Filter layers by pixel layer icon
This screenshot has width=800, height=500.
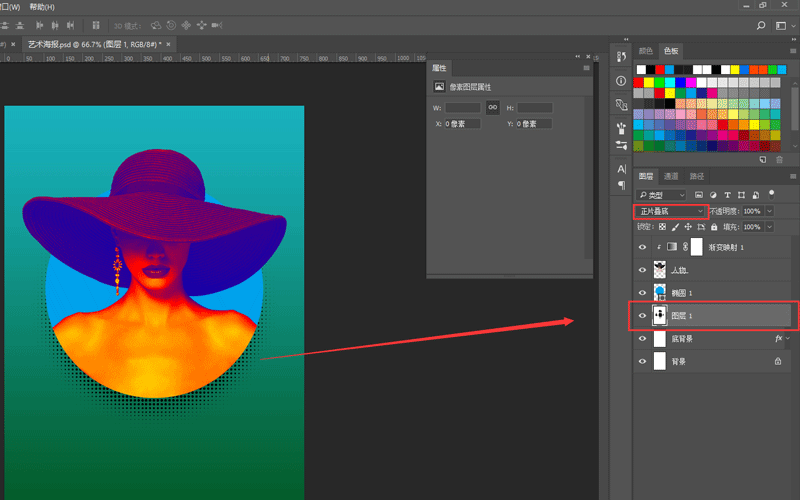699,195
